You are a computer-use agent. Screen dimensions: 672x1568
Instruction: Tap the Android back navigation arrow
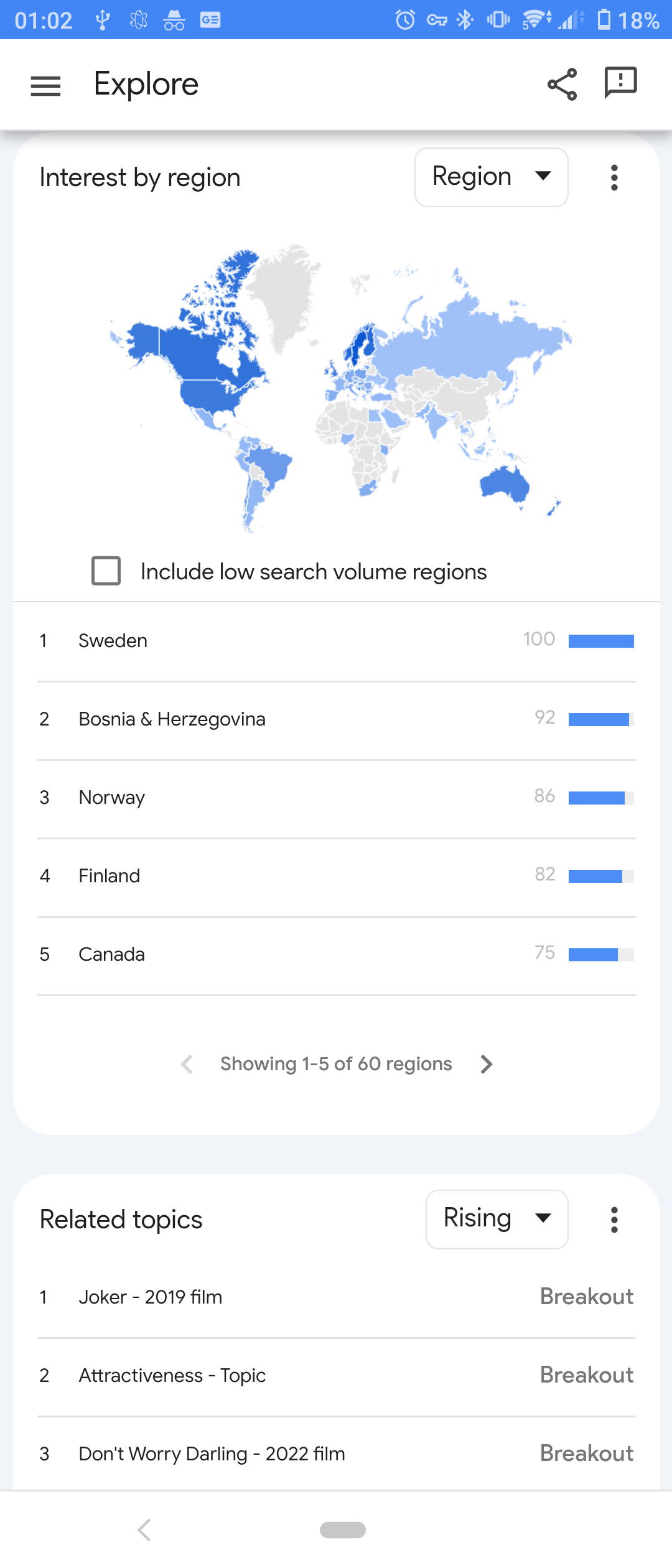click(144, 1529)
